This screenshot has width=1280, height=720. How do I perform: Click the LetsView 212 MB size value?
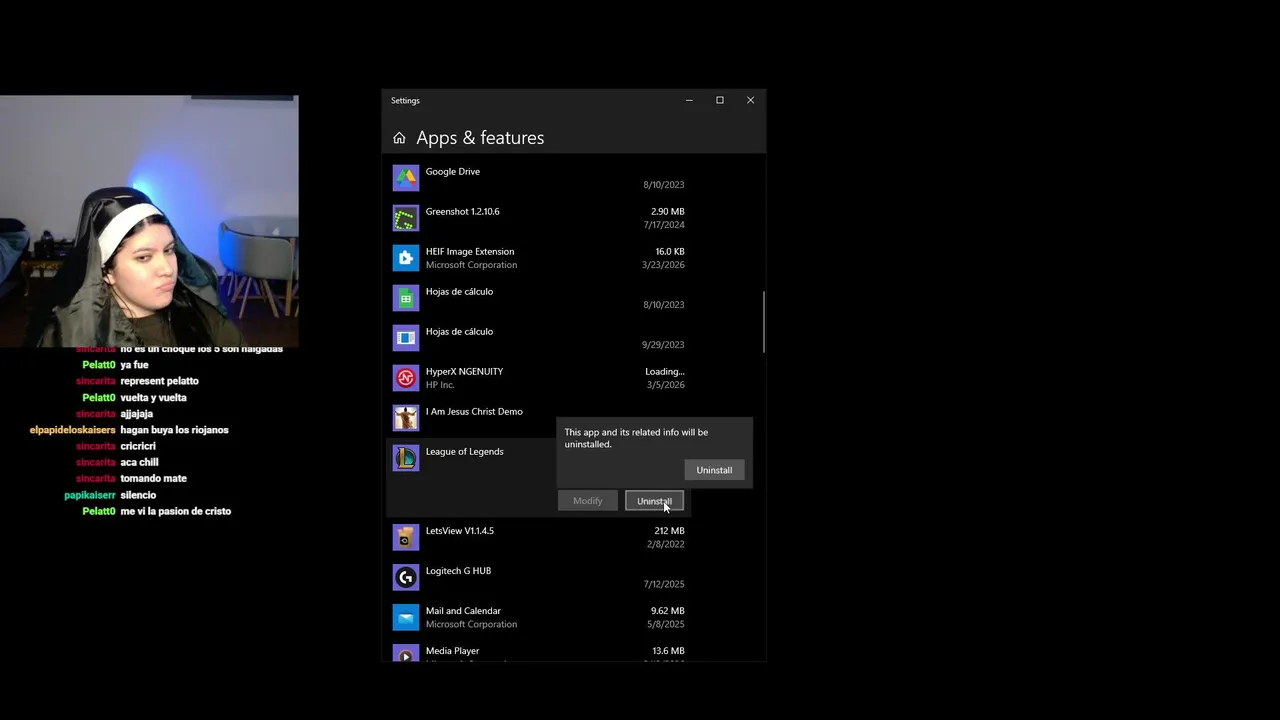tap(670, 530)
